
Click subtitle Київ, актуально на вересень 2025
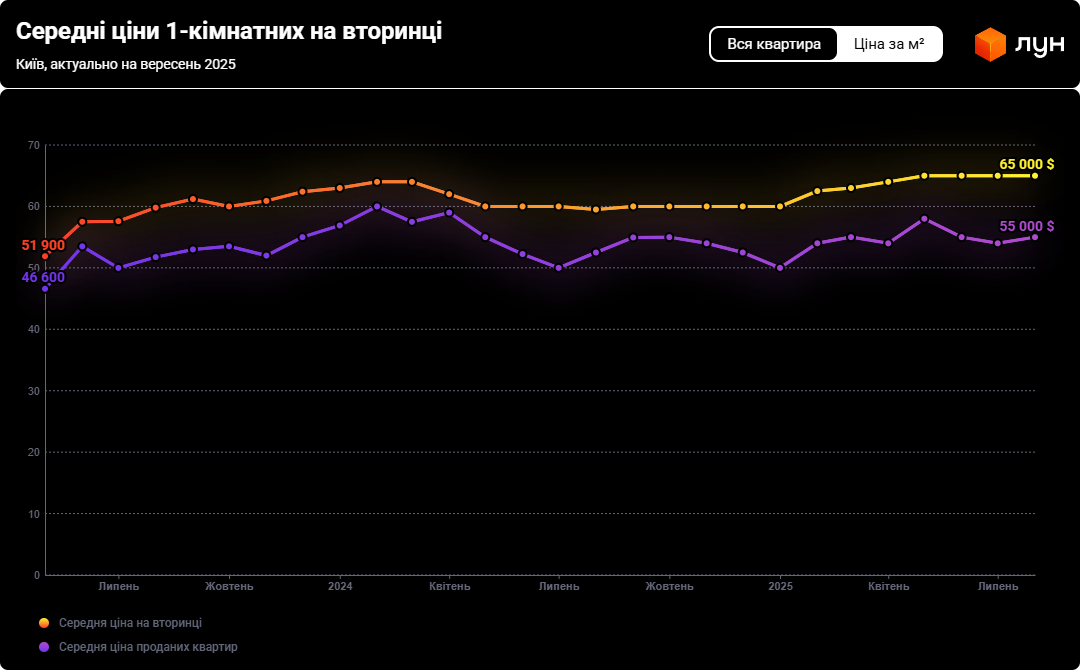point(126,64)
